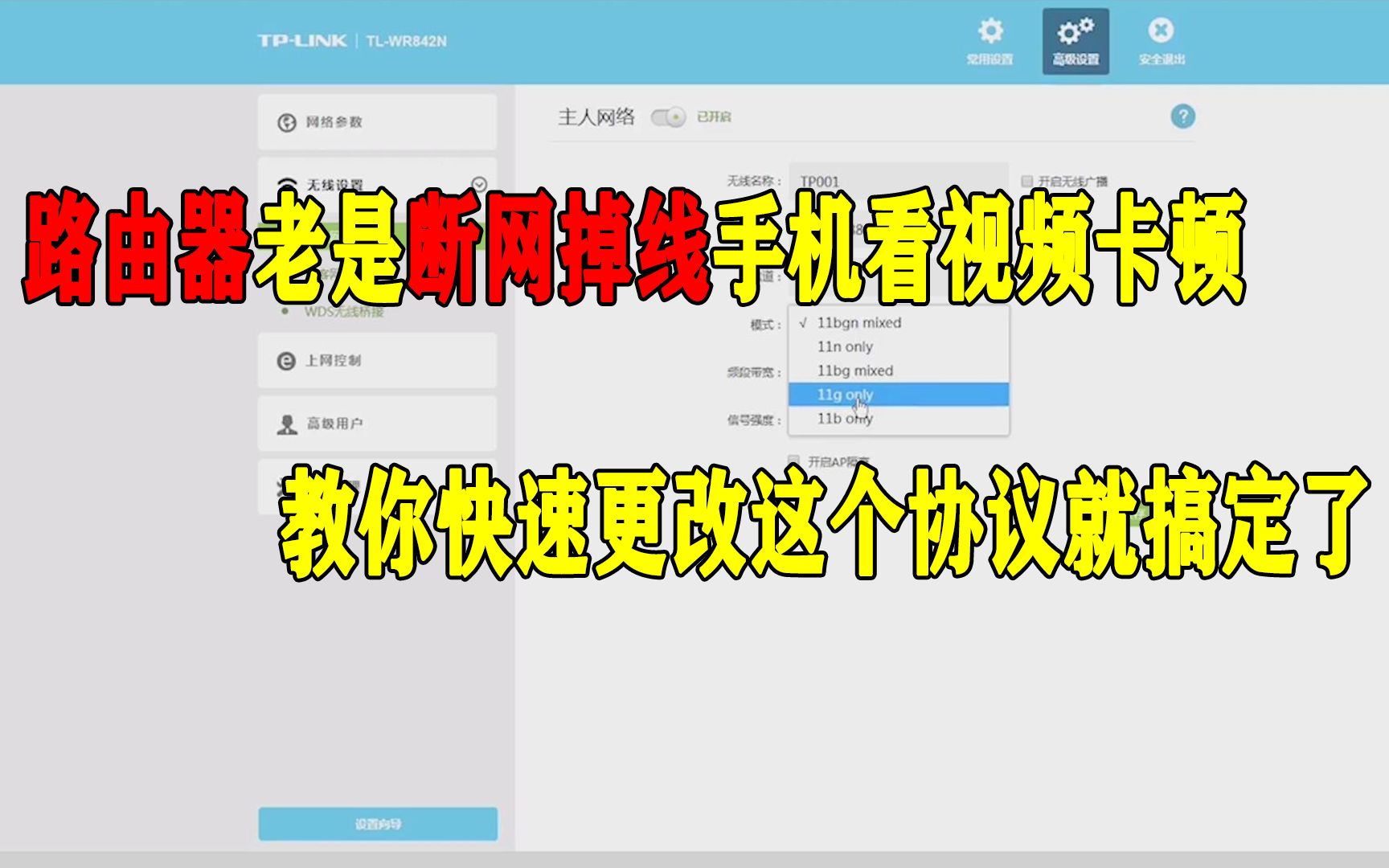Open the 网络参数 sidebar menu

[x=377, y=122]
